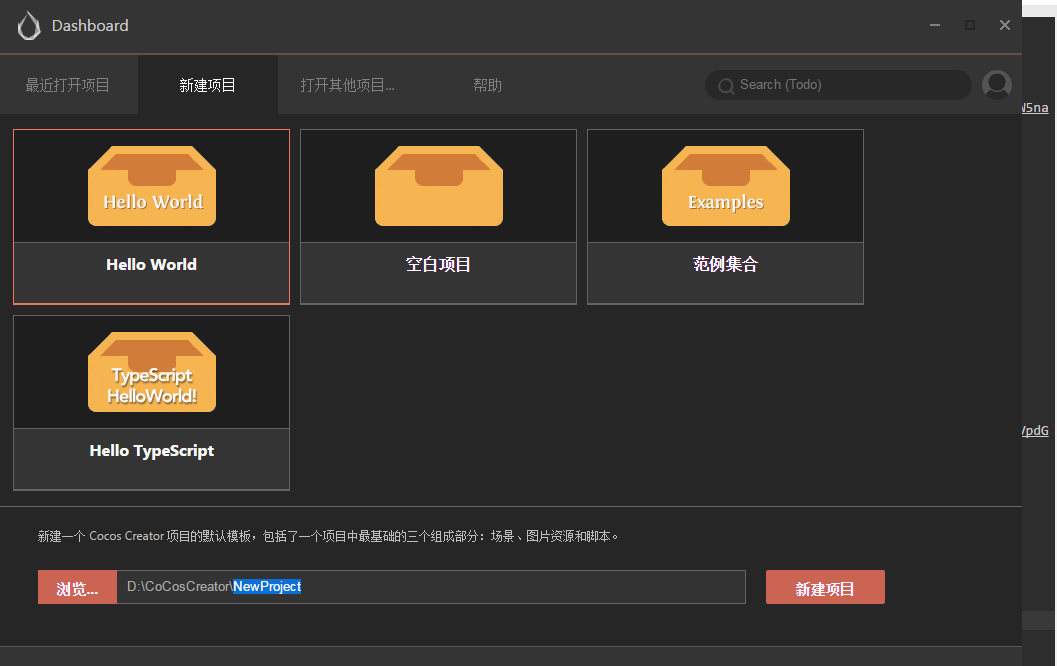The height and width of the screenshot is (666, 1057).
Task: Click the search magnifier icon
Action: [x=726, y=86]
